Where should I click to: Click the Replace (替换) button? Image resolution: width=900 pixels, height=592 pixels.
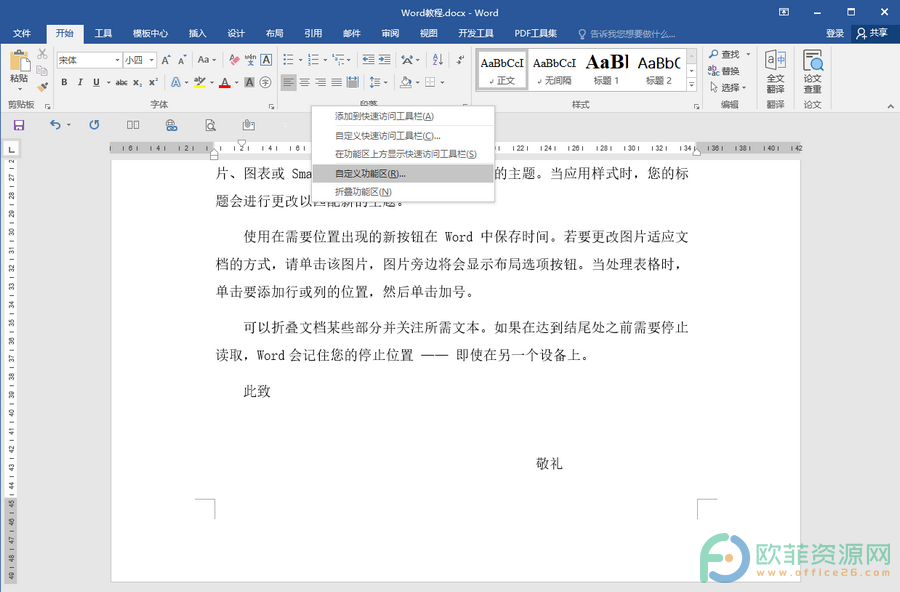pos(724,71)
